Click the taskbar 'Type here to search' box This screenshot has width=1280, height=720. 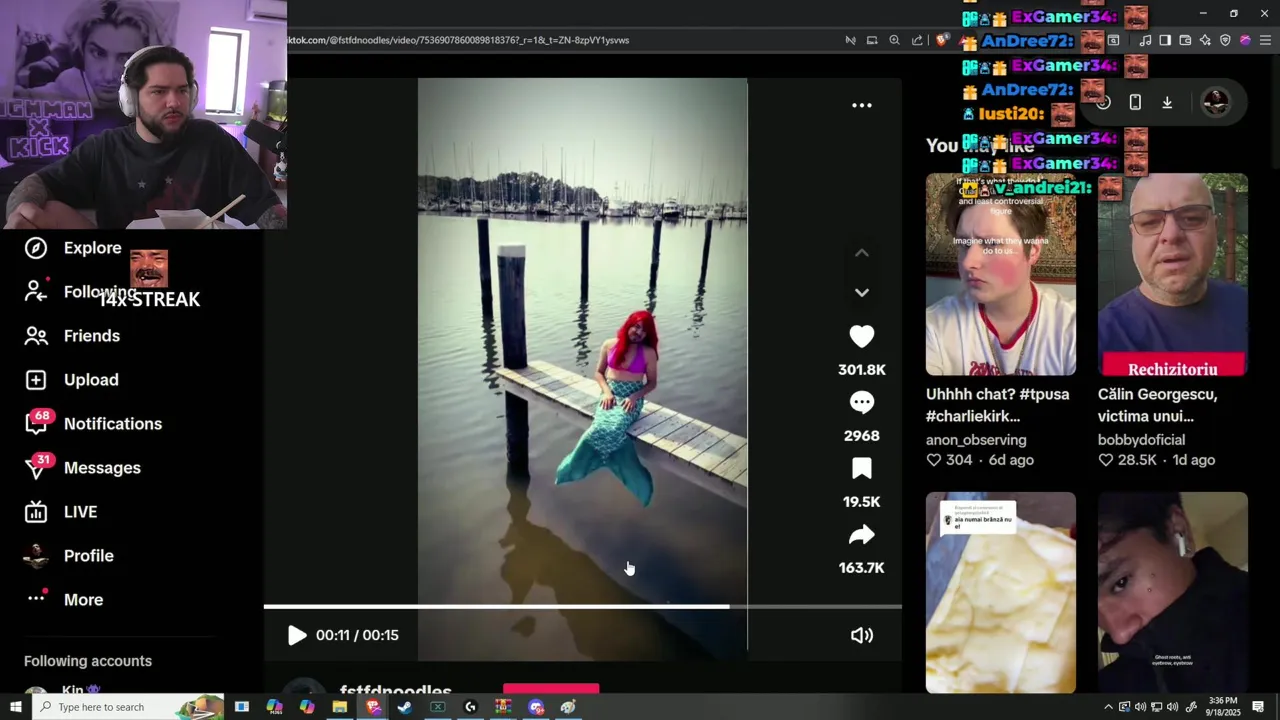tap(130, 707)
